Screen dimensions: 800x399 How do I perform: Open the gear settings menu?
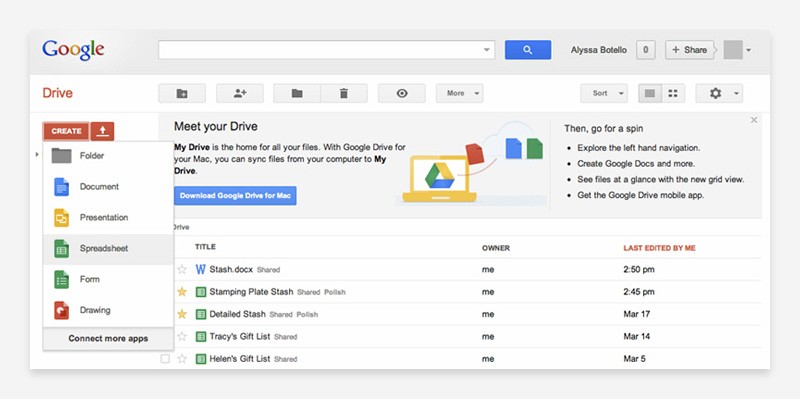pyautogui.click(x=719, y=93)
